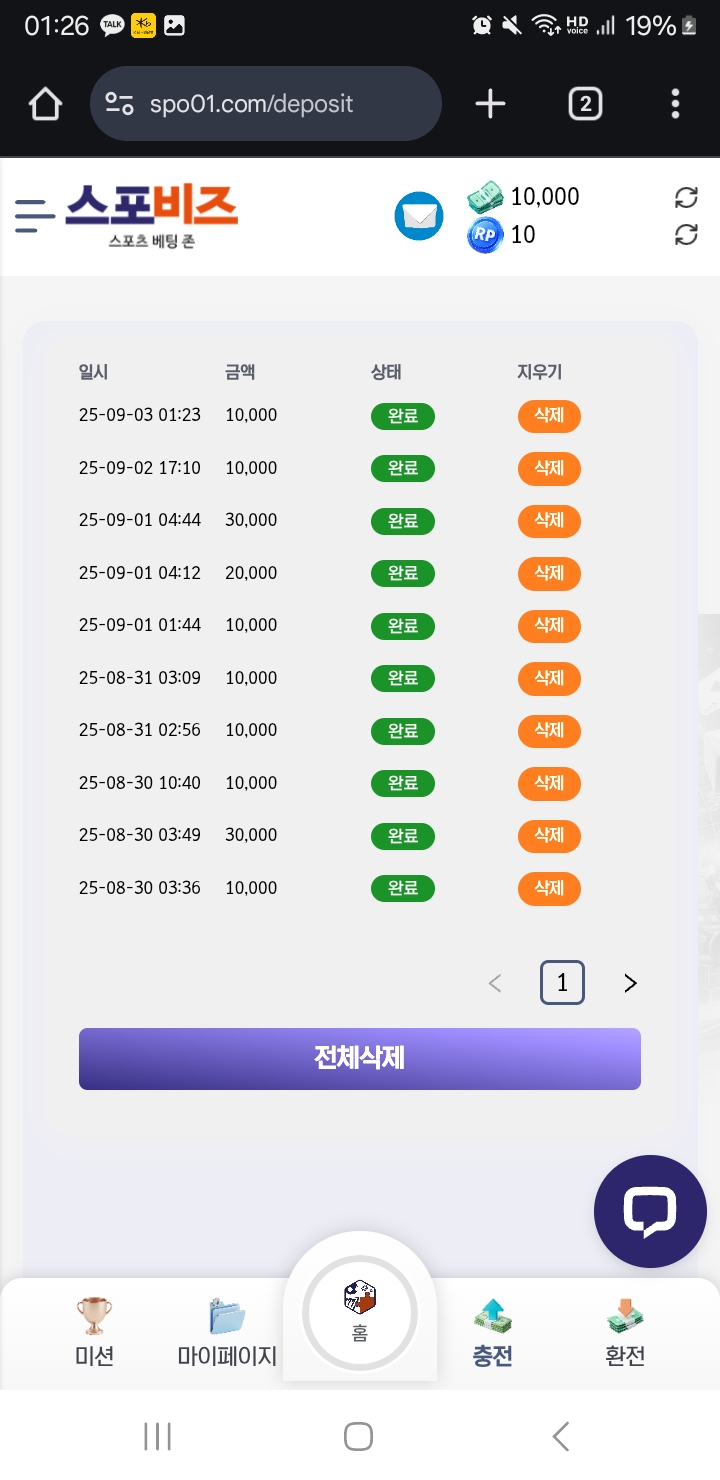Tap the spo01.com/deposit address bar
Image resolution: width=720 pixels, height=1480 pixels.
point(265,104)
